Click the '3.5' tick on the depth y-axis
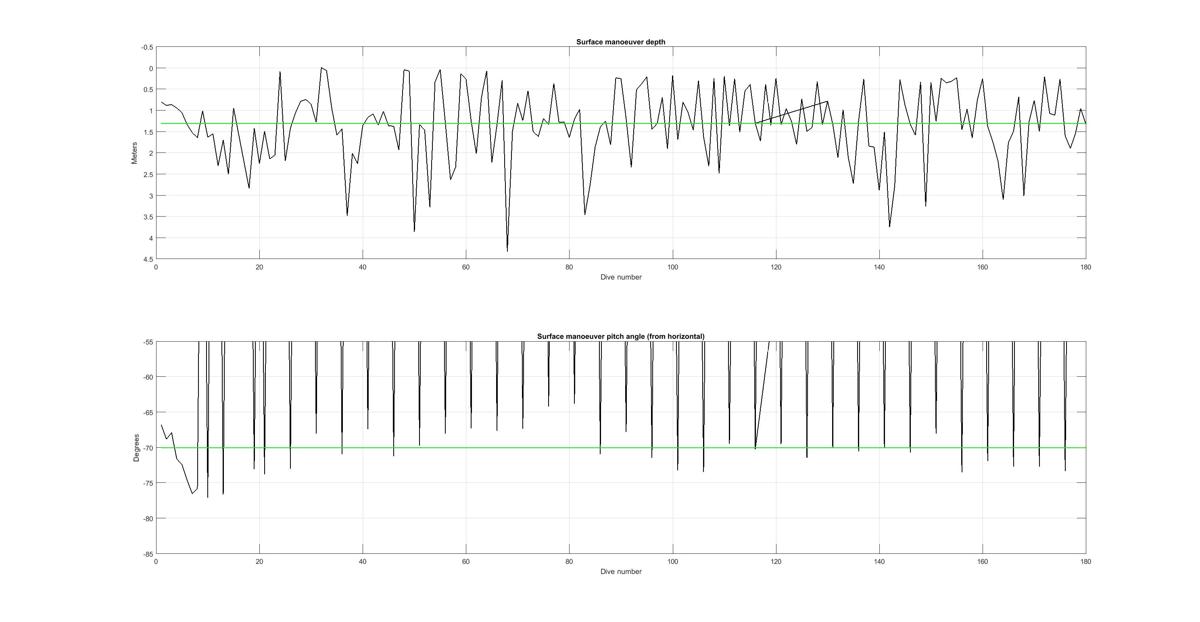1200x622 pixels. (x=149, y=217)
